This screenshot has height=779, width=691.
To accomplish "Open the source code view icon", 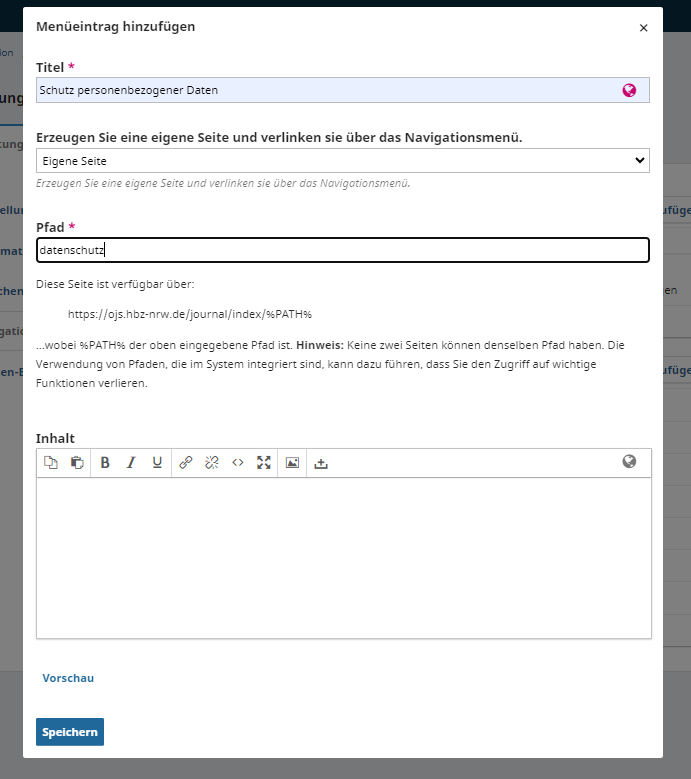I will tap(238, 463).
